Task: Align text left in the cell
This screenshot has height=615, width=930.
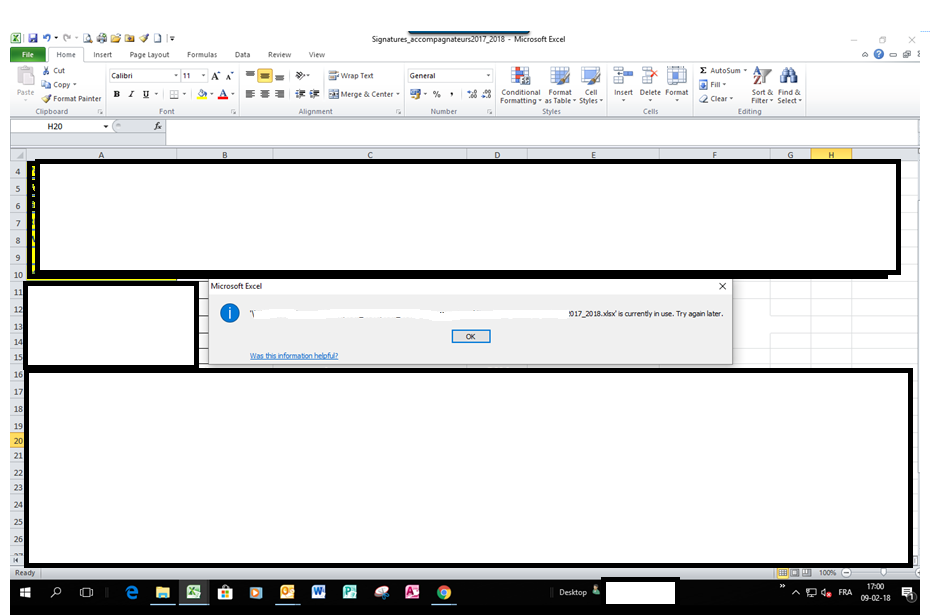Action: click(250, 94)
